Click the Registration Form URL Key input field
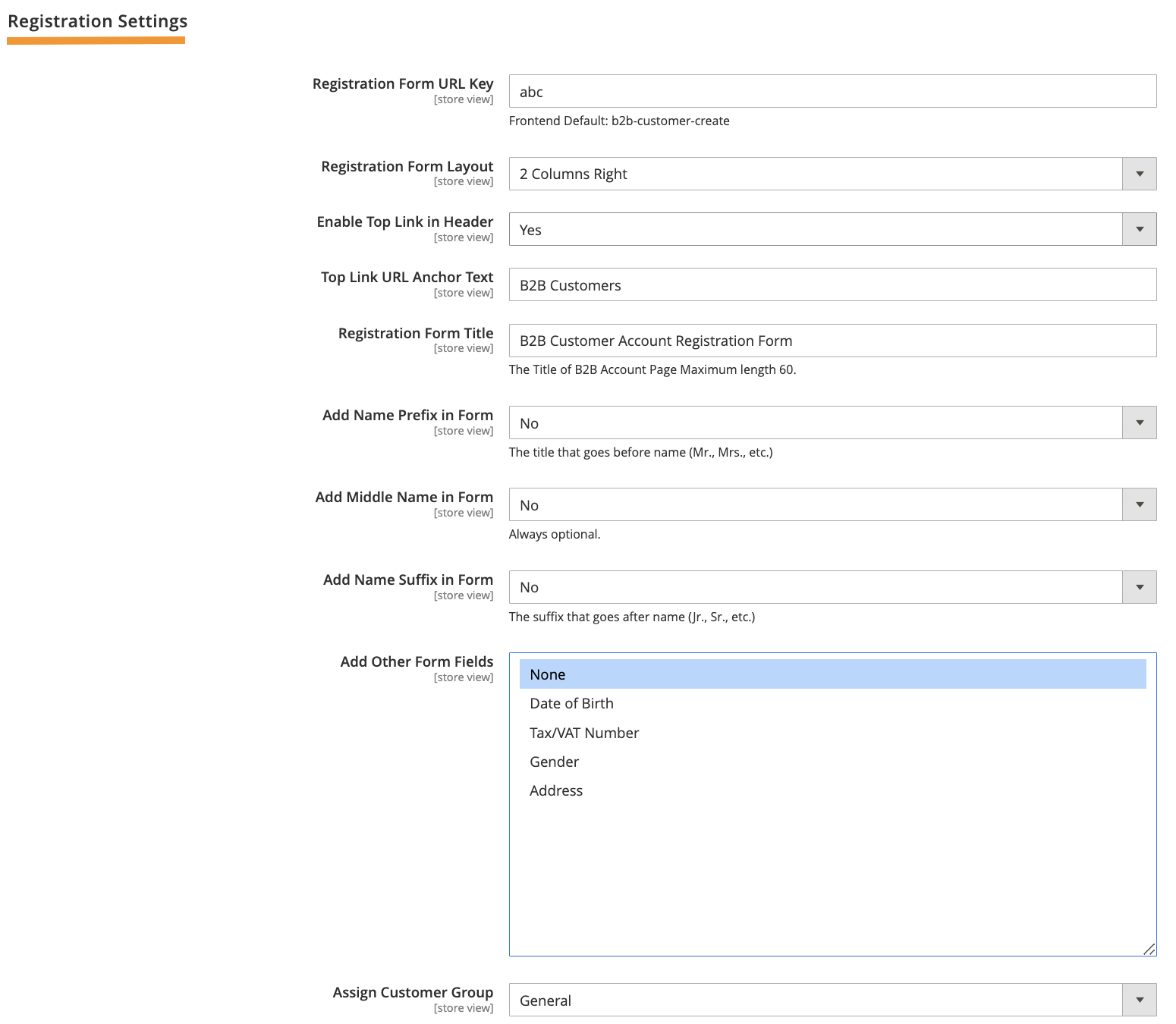 (x=832, y=91)
